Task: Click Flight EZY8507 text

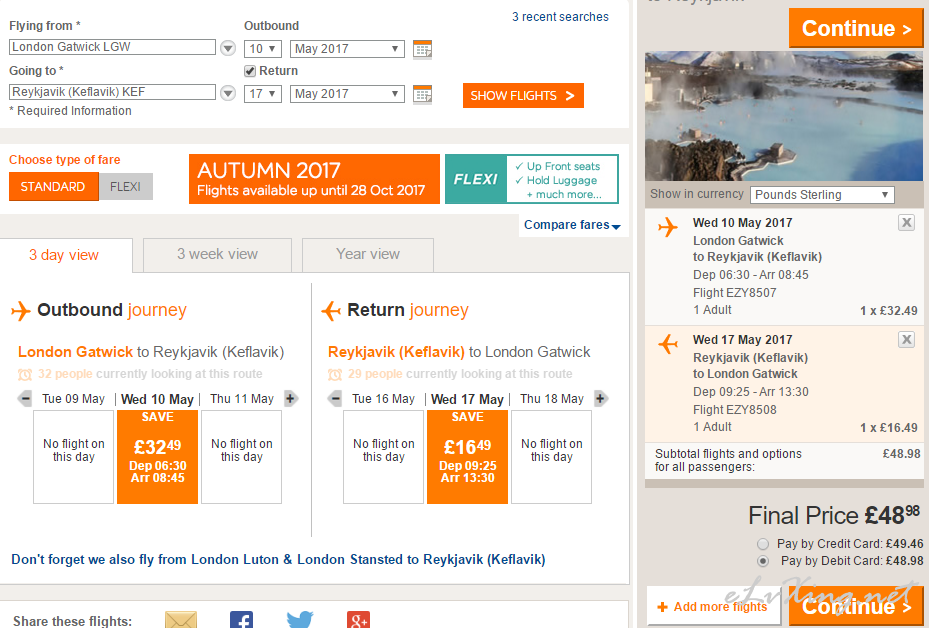Action: pos(735,293)
